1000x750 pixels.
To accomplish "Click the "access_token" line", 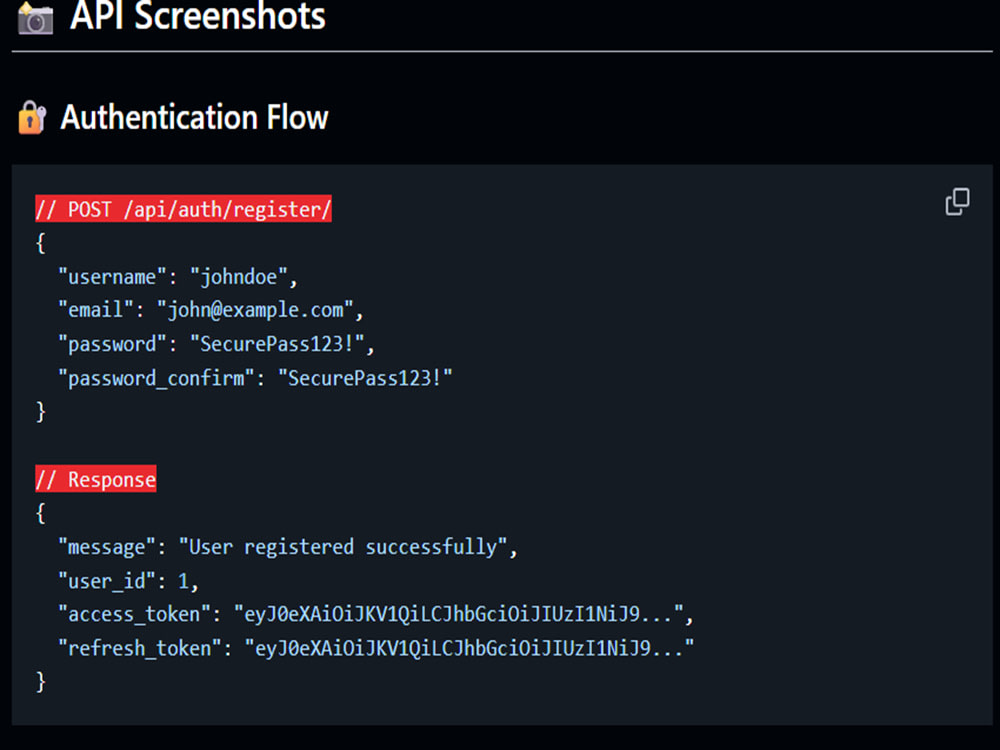I will [376, 614].
